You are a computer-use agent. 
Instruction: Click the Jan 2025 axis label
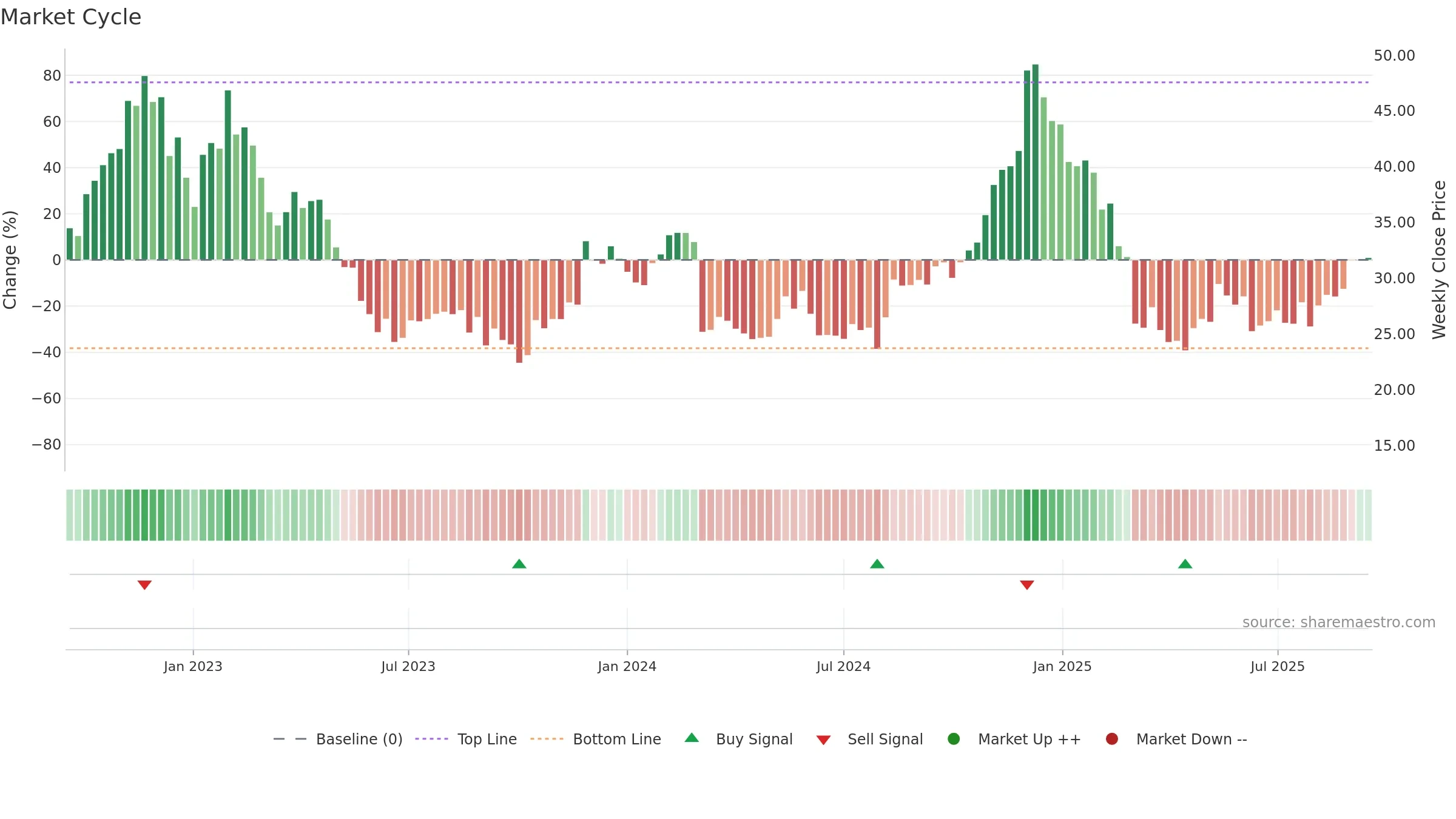1062,666
